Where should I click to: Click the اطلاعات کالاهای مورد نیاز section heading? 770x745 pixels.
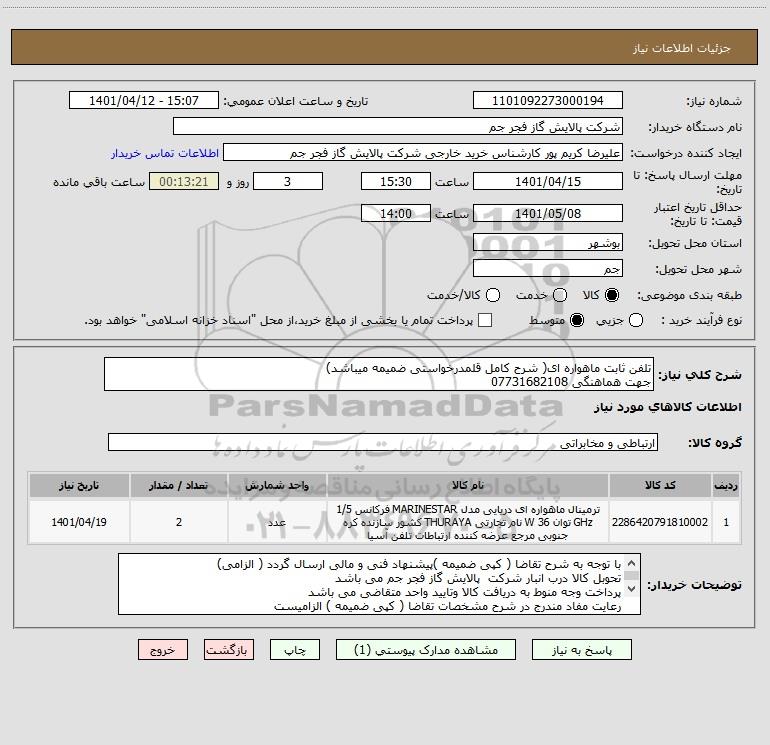pyautogui.click(x=668, y=407)
